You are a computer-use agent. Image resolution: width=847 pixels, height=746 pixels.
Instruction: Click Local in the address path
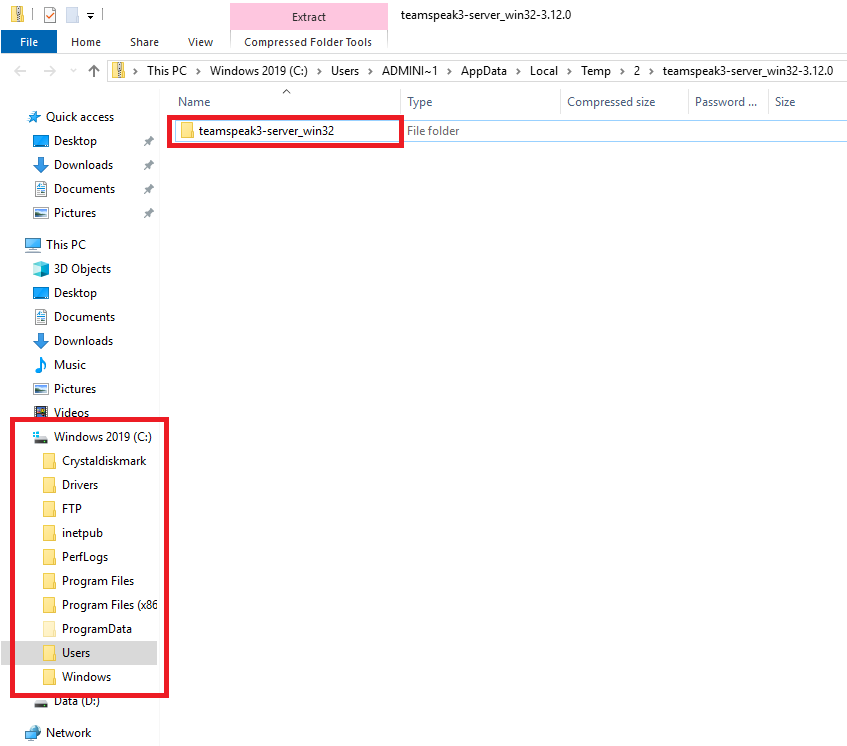543,71
